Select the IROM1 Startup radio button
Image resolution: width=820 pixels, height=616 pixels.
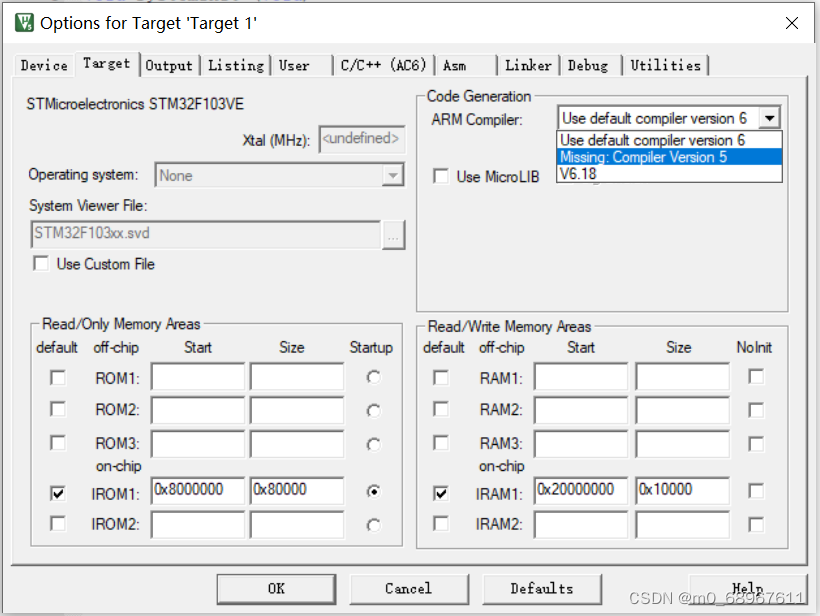click(373, 492)
